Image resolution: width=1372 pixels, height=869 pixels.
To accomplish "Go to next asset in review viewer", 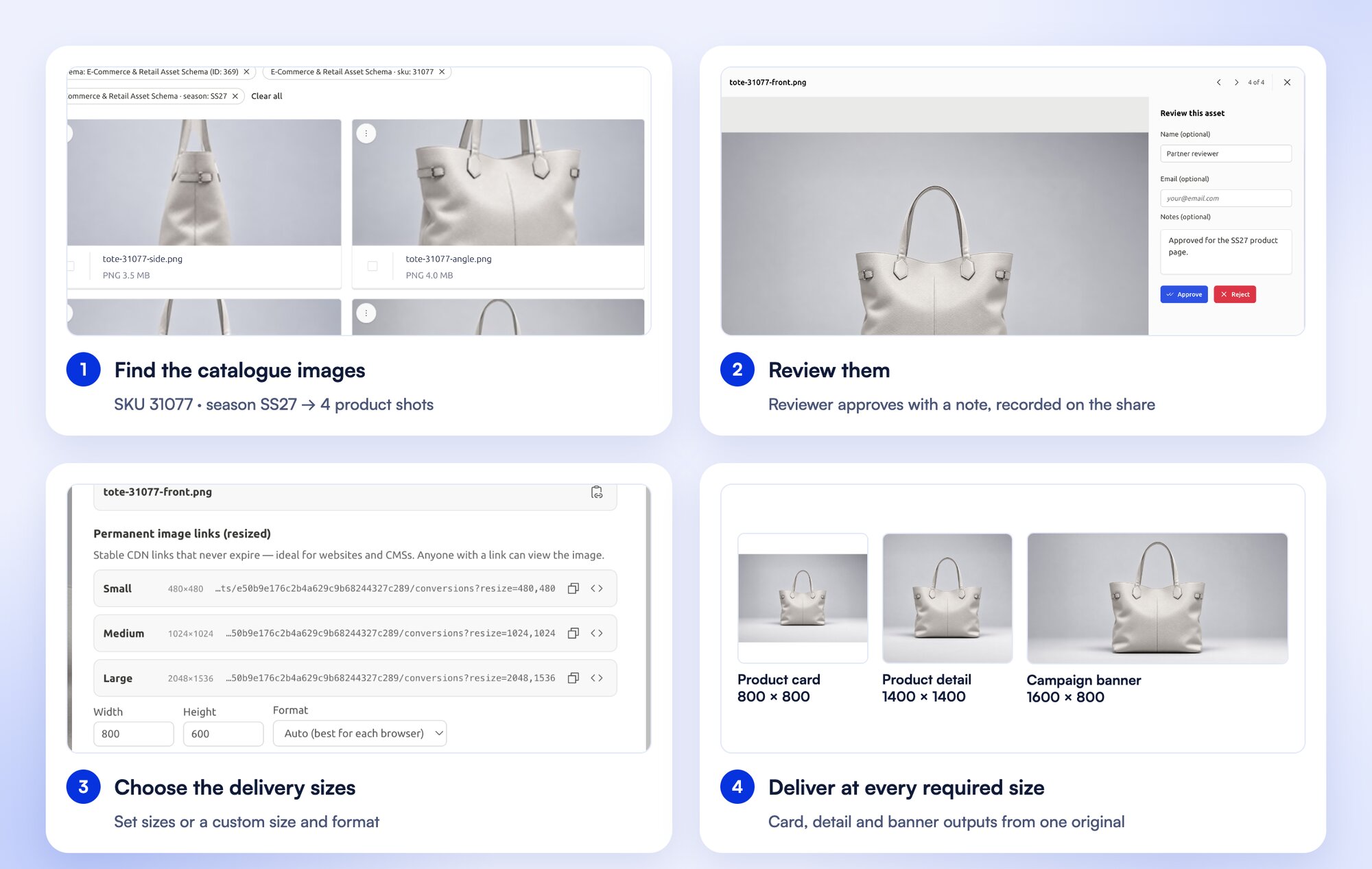I will (1236, 82).
